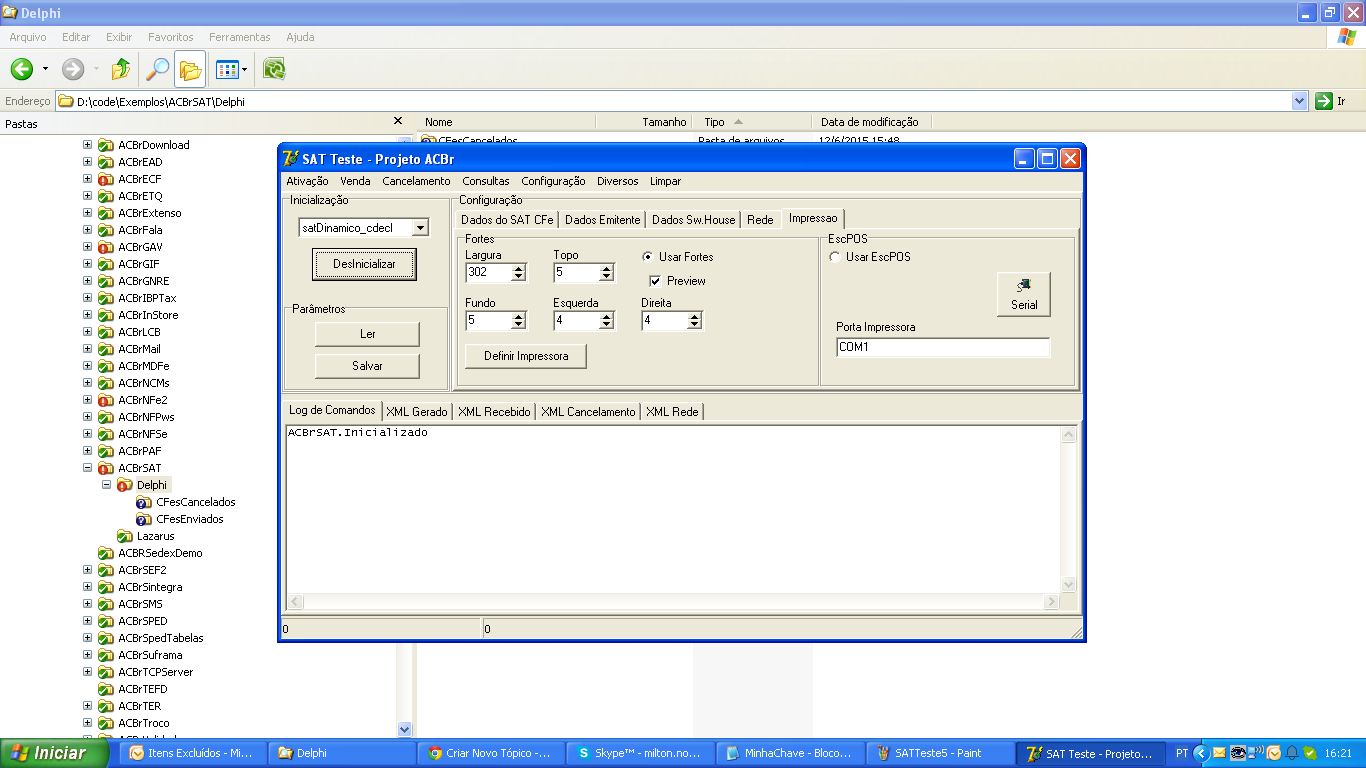
Task: Click inside the Largura value field
Action: pos(488,273)
